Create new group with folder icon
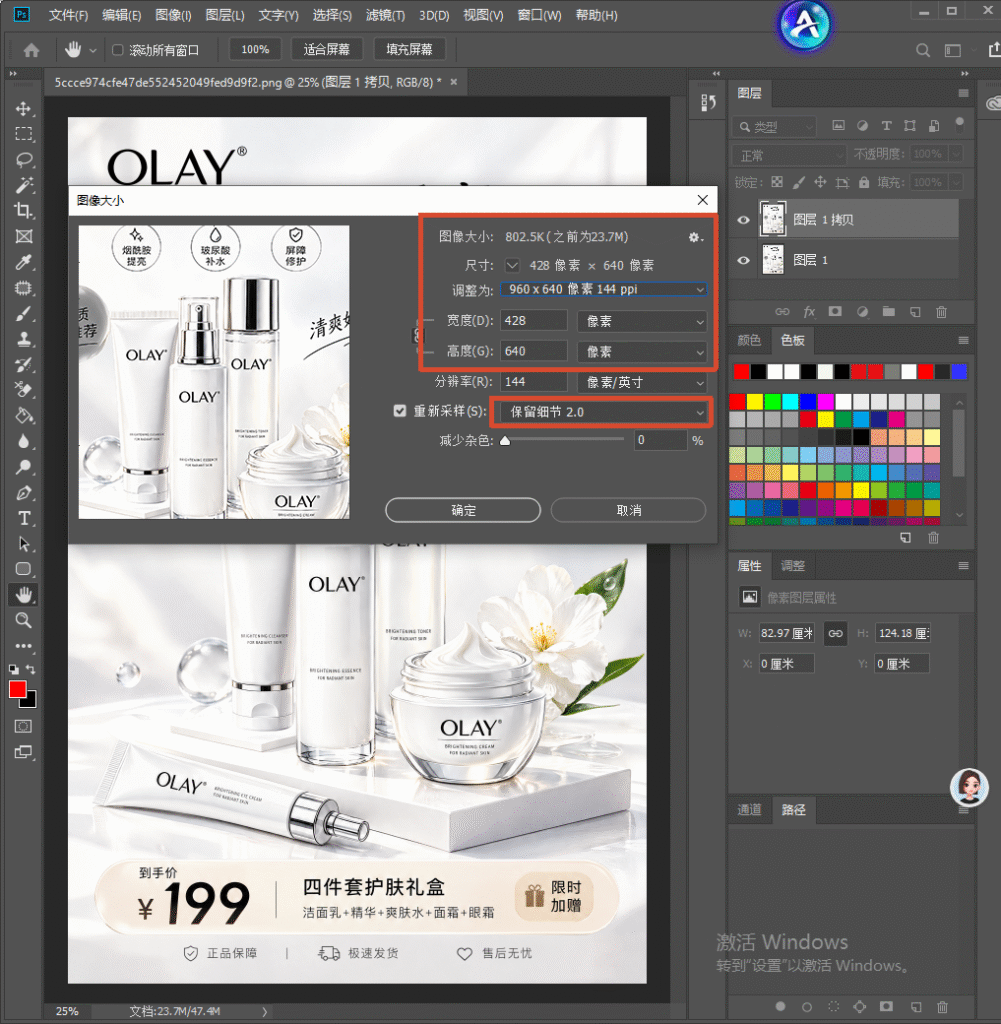This screenshot has height=1024, width=1001. (889, 312)
